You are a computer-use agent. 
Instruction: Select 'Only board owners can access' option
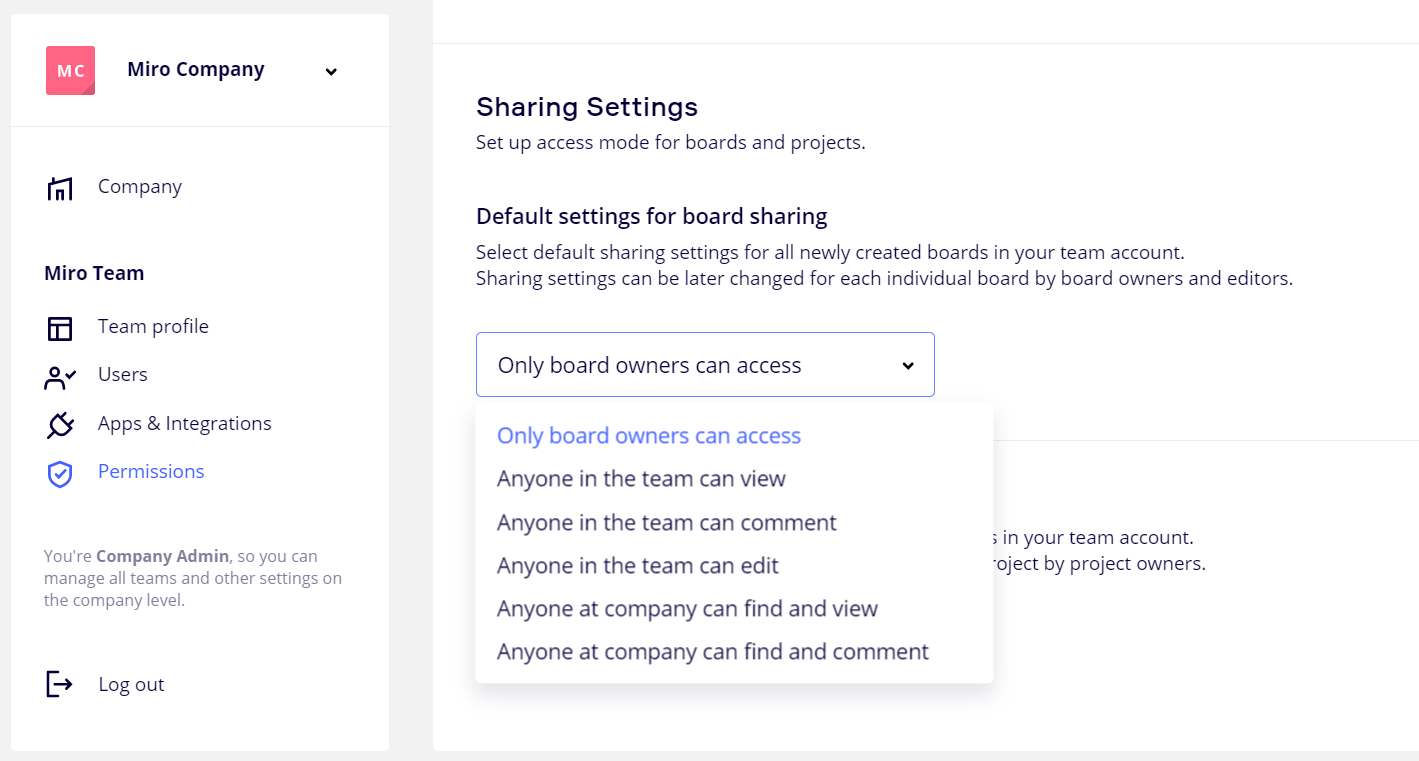tap(649, 436)
